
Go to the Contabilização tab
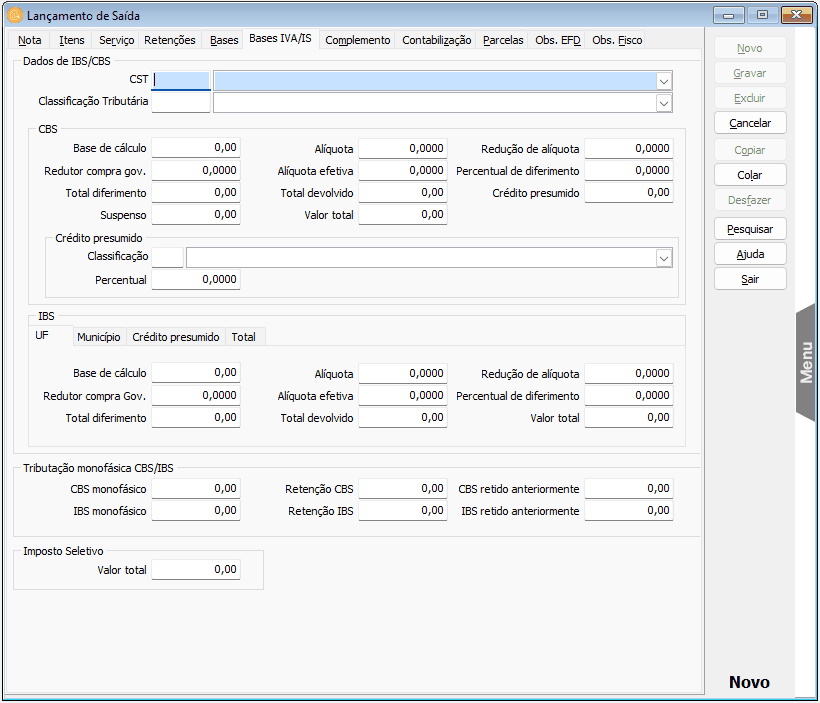[436, 40]
